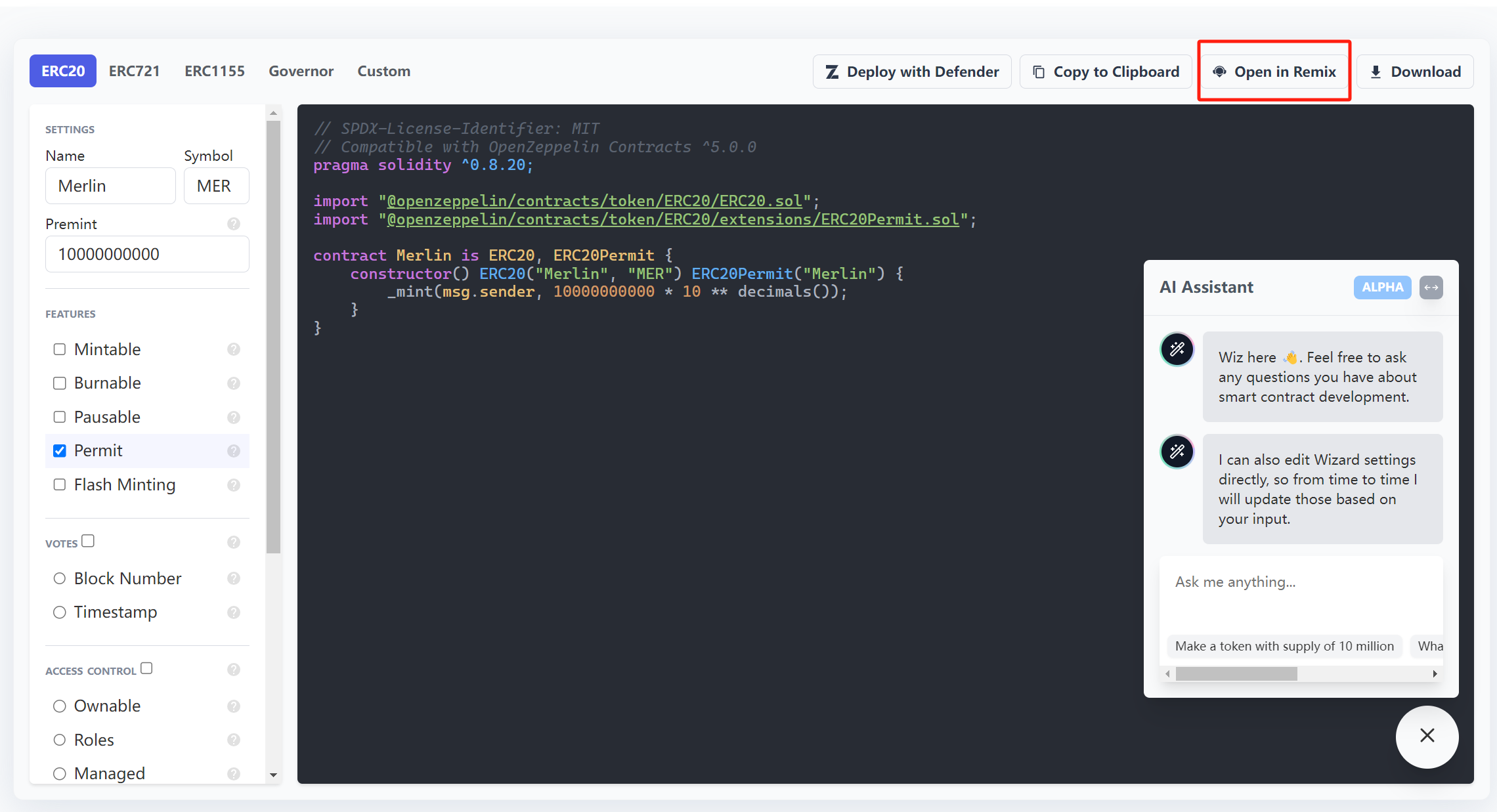Click the settings panel scroll-down arrow
Image resolution: width=1497 pixels, height=812 pixels.
tap(274, 775)
